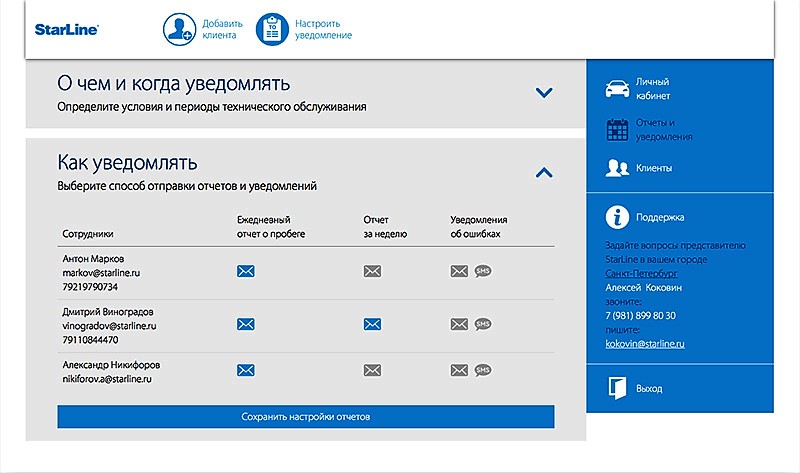Enable weekly report email for Антон Марков

372,271
